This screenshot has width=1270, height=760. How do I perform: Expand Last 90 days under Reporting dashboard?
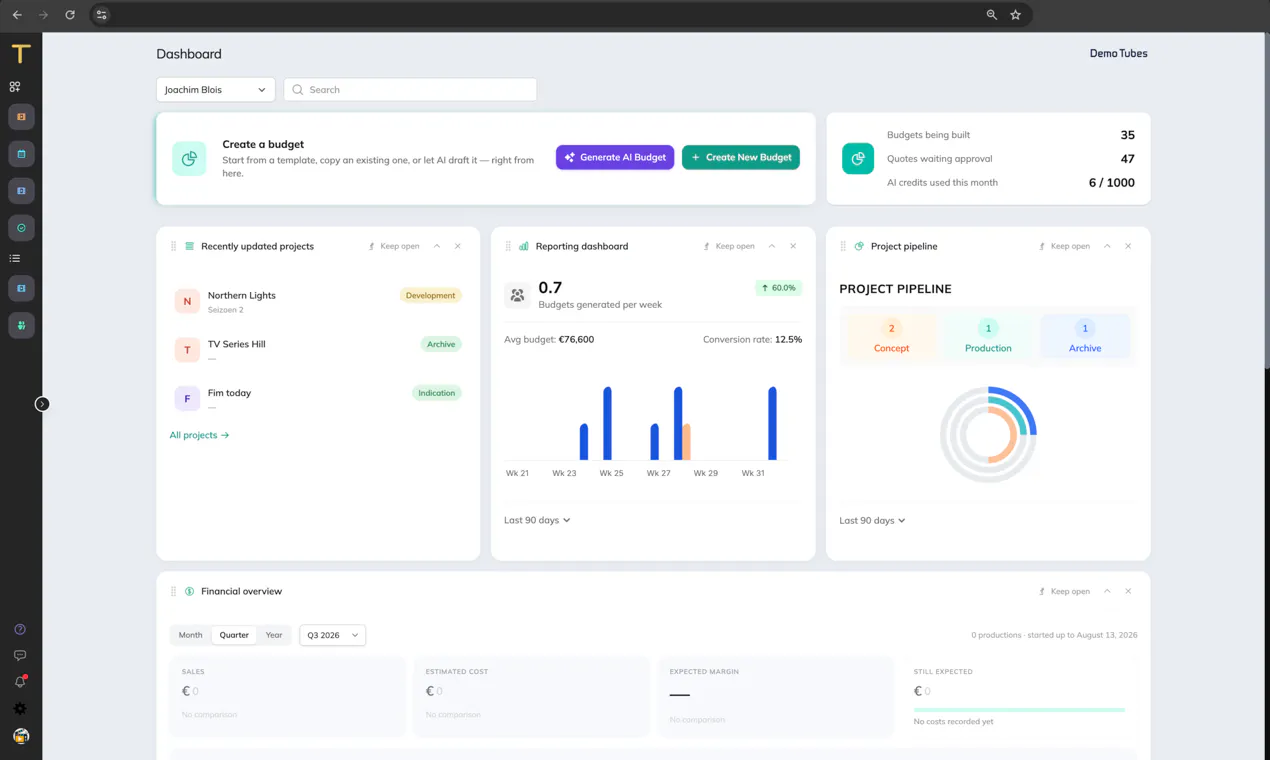(x=537, y=520)
